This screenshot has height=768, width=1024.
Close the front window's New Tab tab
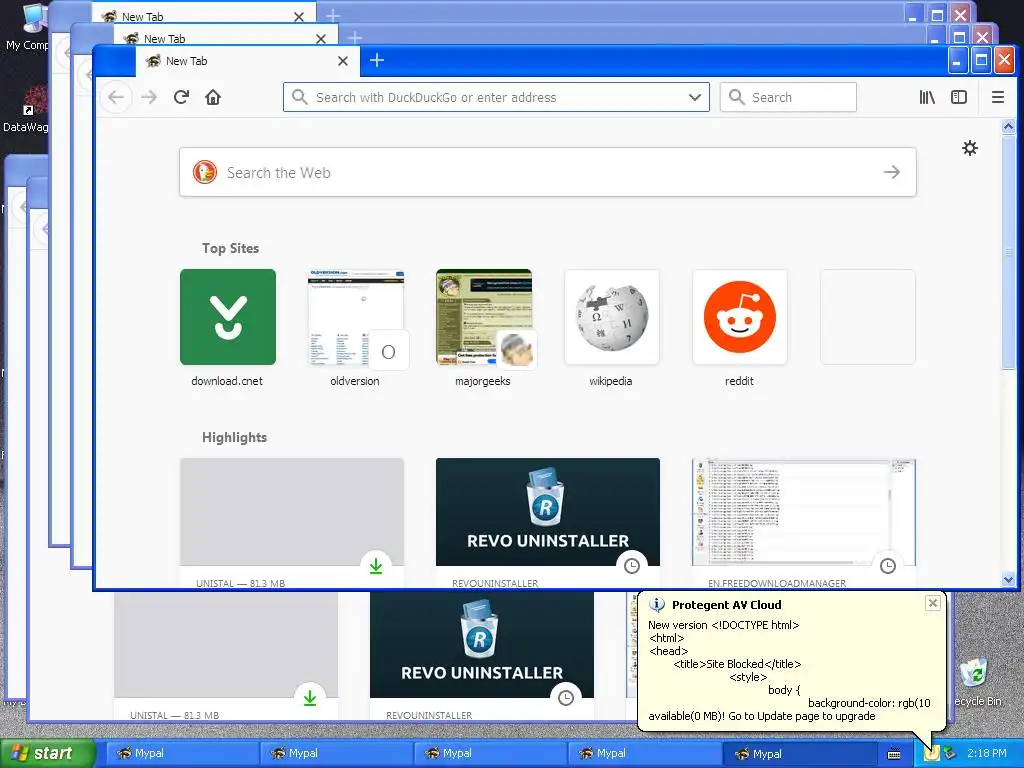click(x=343, y=61)
